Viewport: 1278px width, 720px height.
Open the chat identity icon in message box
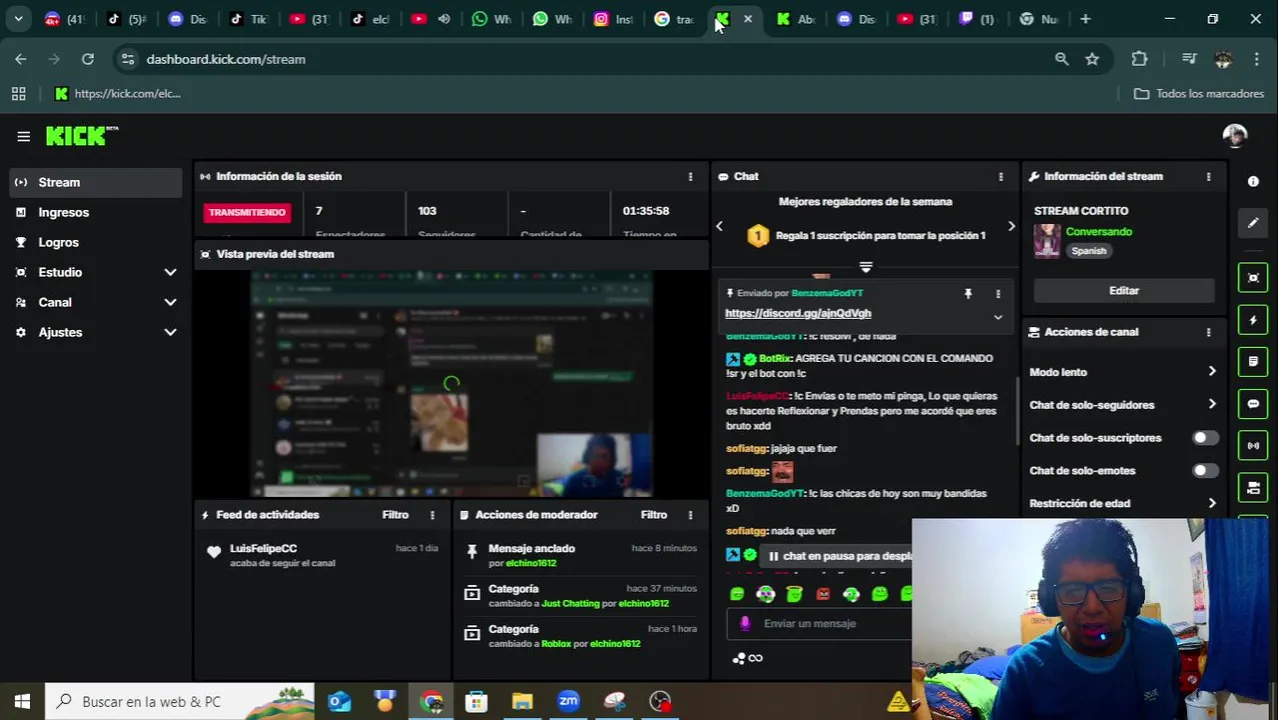744,623
